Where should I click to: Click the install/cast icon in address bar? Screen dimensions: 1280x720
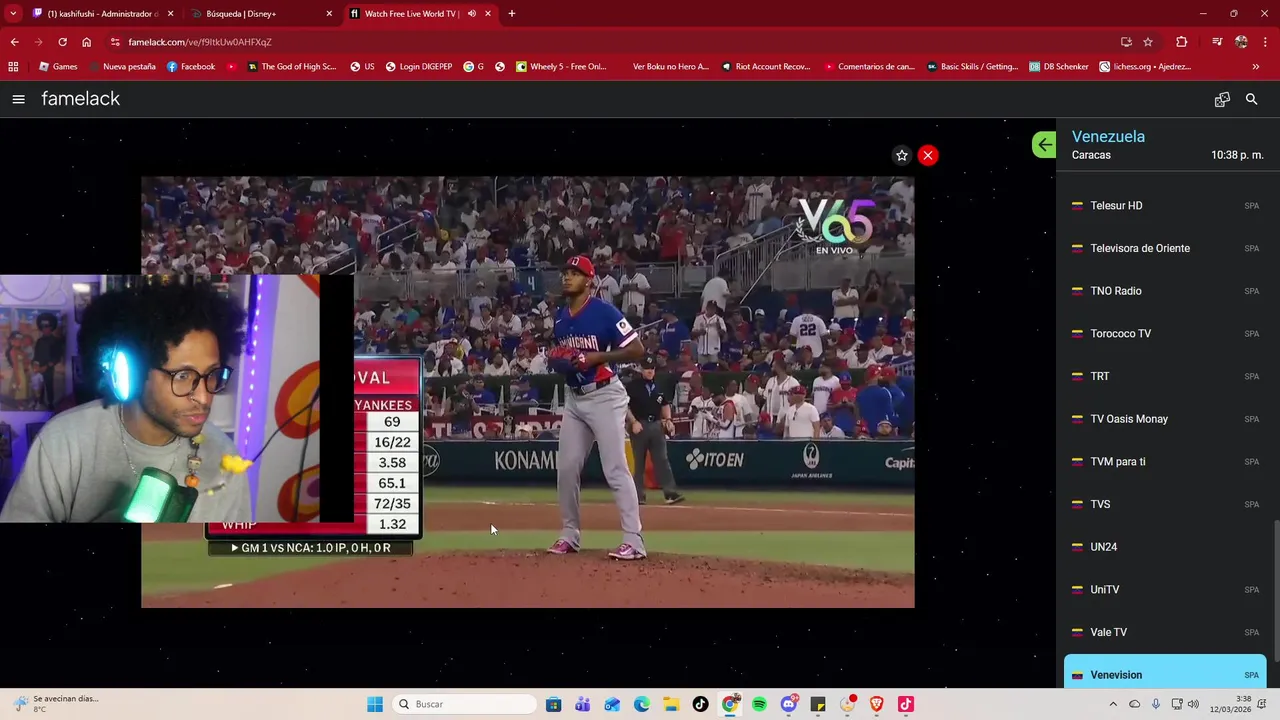1126,42
